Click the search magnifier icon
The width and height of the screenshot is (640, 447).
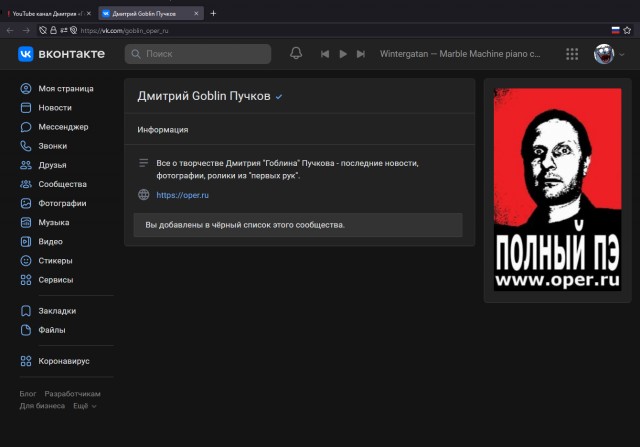[136, 54]
